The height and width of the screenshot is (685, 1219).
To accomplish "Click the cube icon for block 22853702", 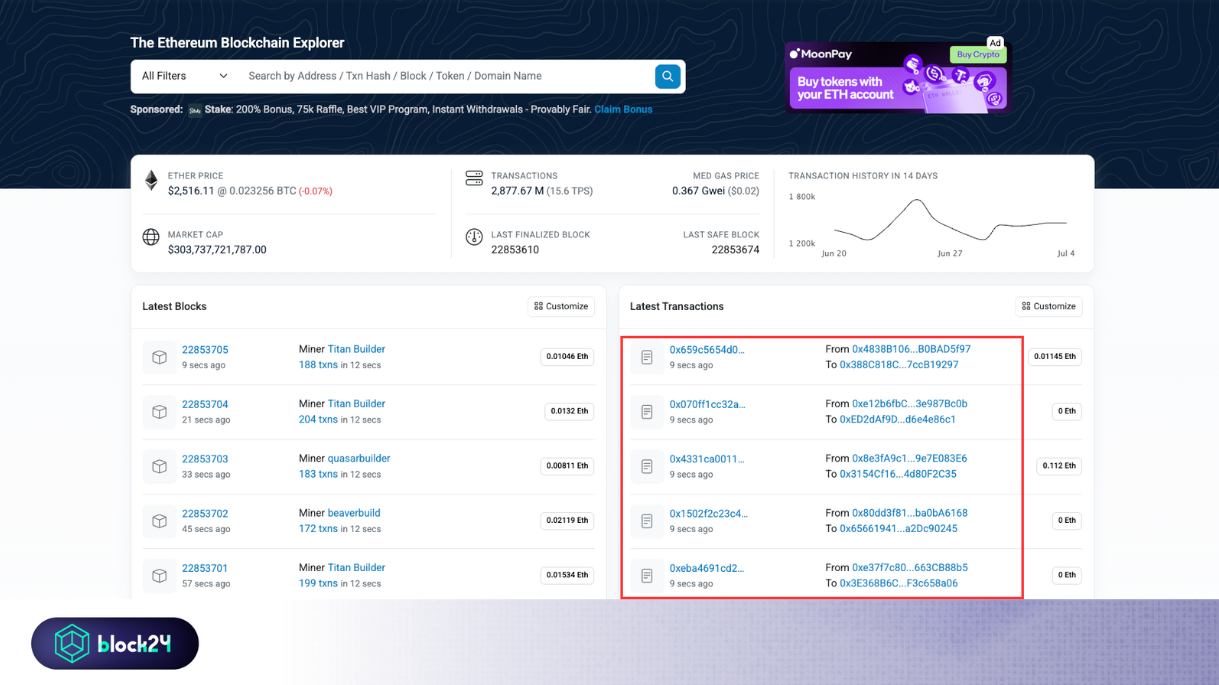I will [159, 521].
